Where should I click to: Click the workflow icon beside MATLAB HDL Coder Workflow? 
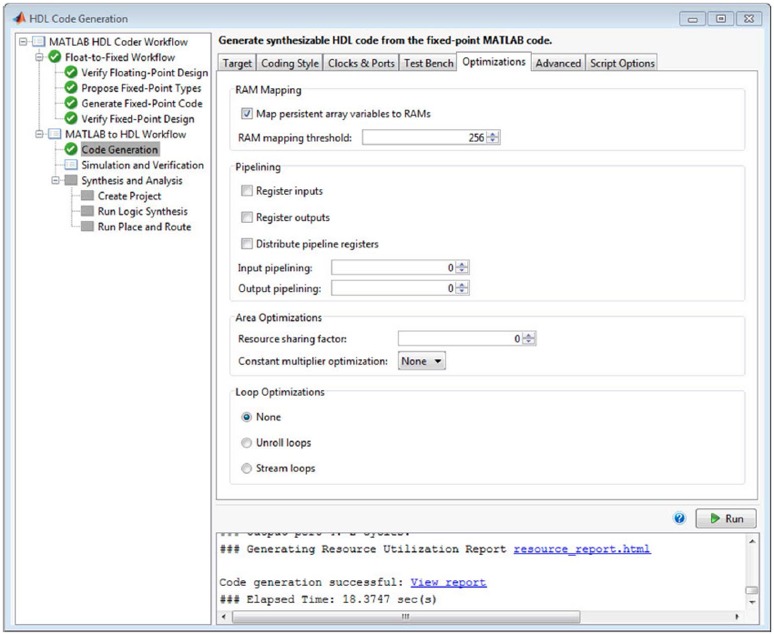[39, 41]
